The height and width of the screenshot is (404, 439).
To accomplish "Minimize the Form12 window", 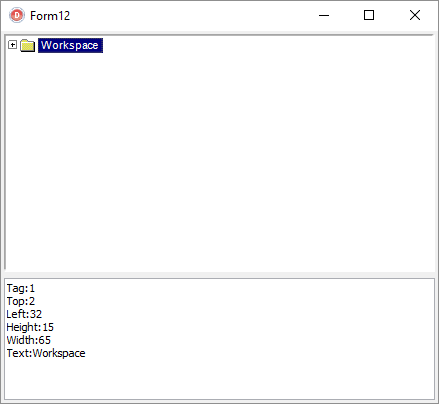I will (324, 15).
